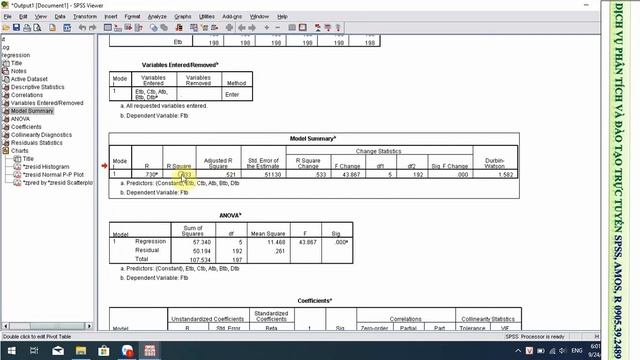Viewport: 640px width, 360px height.
Task: Select *zresid Normal P-P Plot item
Action: coord(53,174)
